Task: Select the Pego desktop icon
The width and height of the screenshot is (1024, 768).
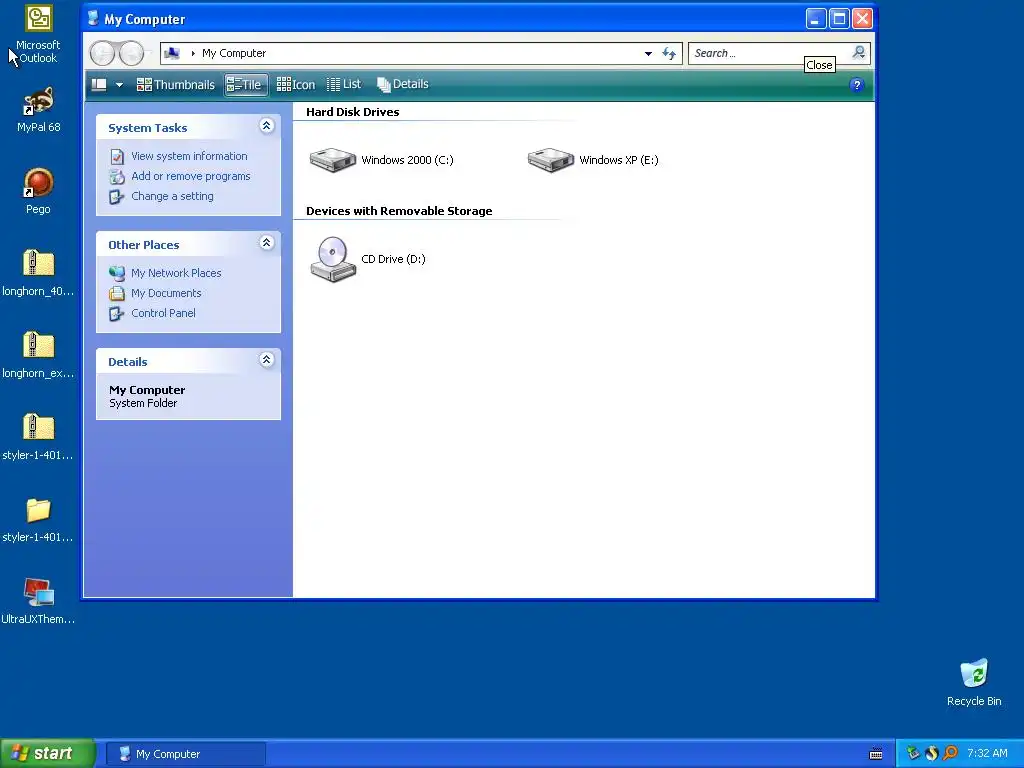Action: (38, 191)
